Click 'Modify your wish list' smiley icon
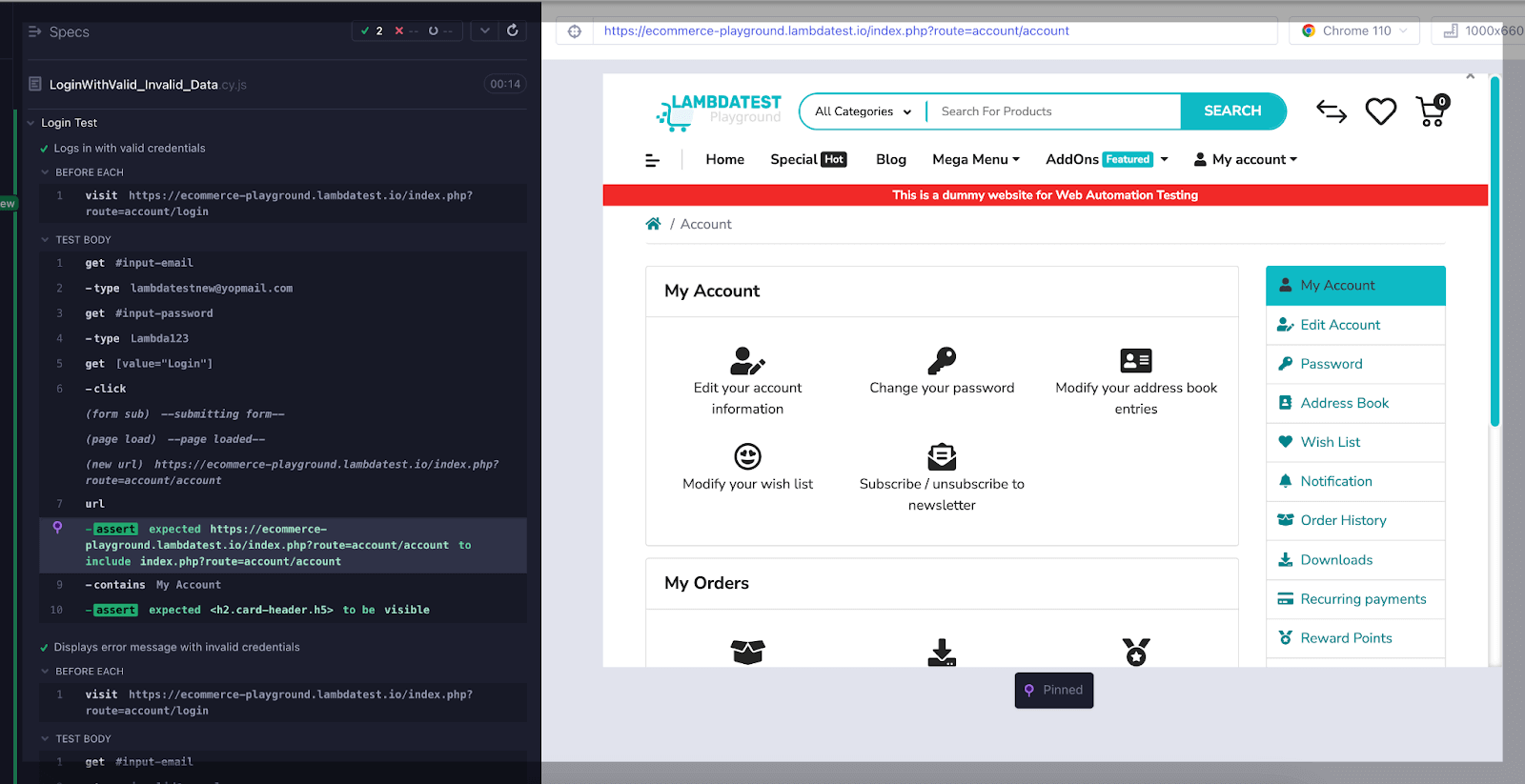Screen dimensions: 1525x784 [x=748, y=457]
